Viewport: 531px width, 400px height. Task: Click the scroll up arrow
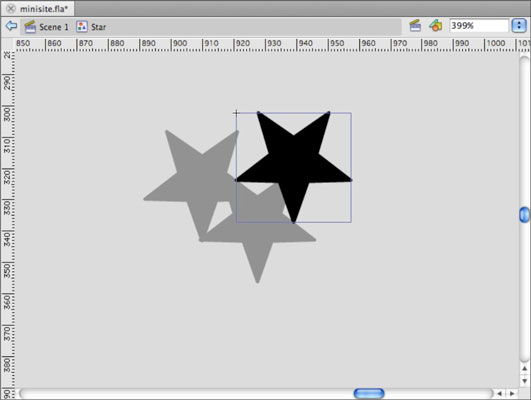(524, 369)
